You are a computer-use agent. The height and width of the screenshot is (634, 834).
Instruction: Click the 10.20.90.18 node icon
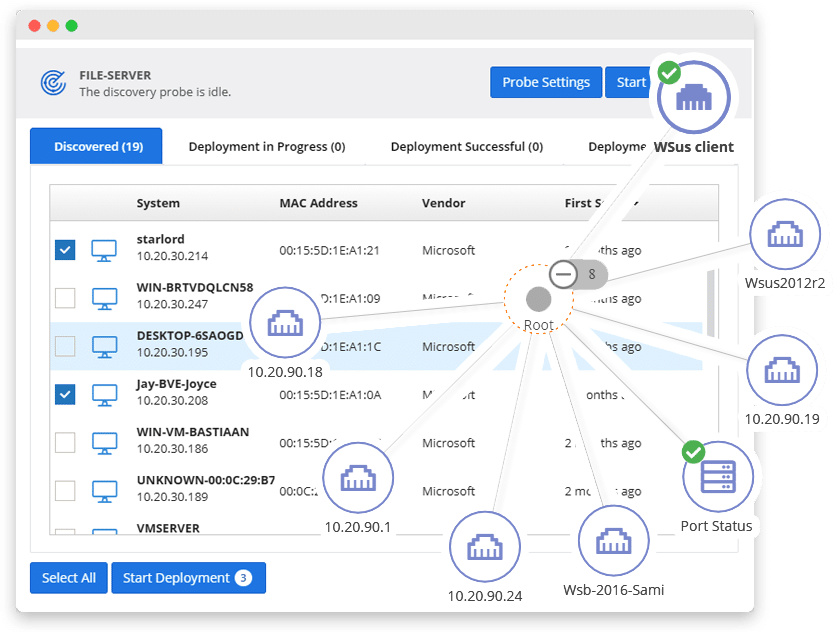click(285, 322)
